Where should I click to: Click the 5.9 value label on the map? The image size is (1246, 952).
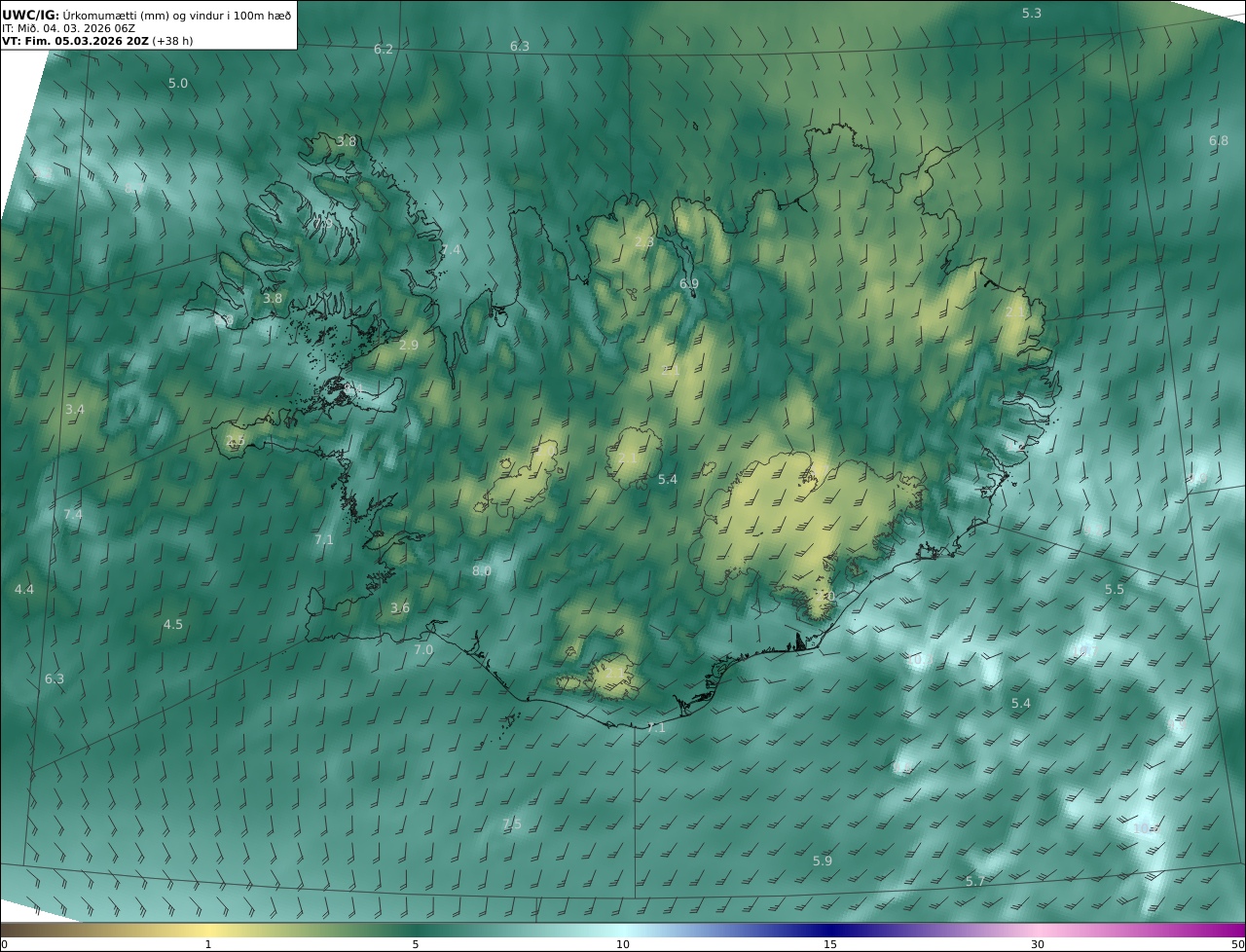click(x=823, y=860)
